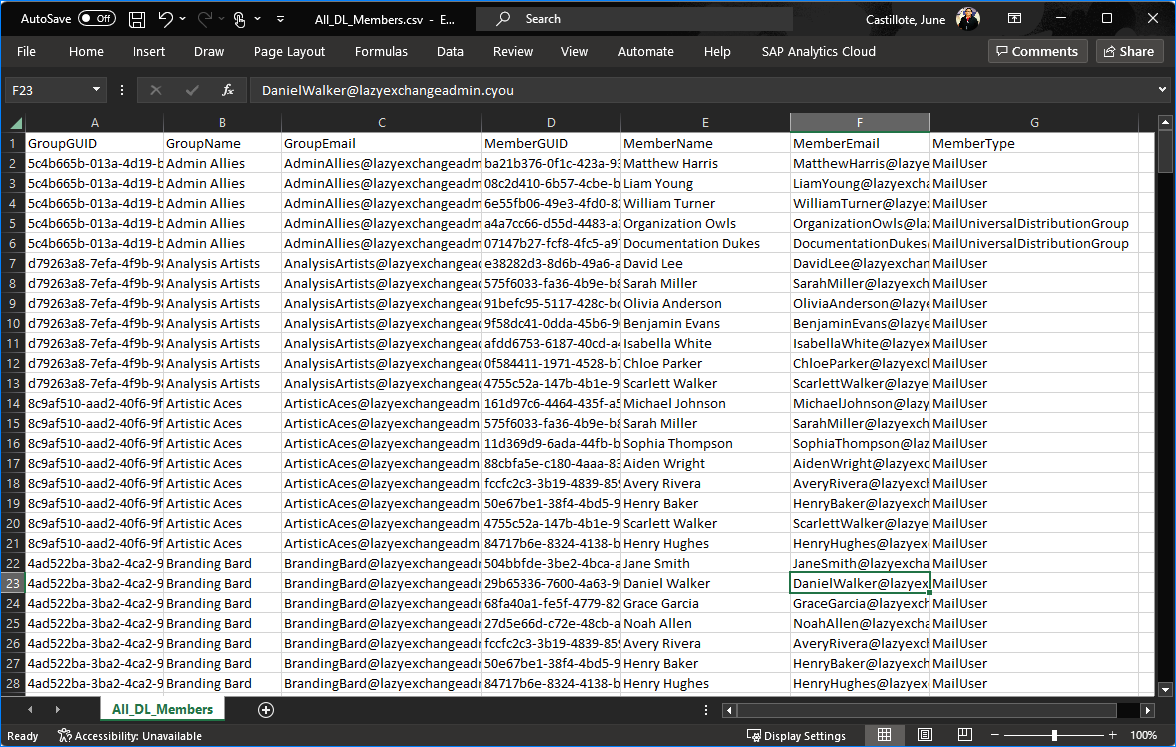Image resolution: width=1176 pixels, height=747 pixels.
Task: Click the Share button
Action: pos(1130,51)
